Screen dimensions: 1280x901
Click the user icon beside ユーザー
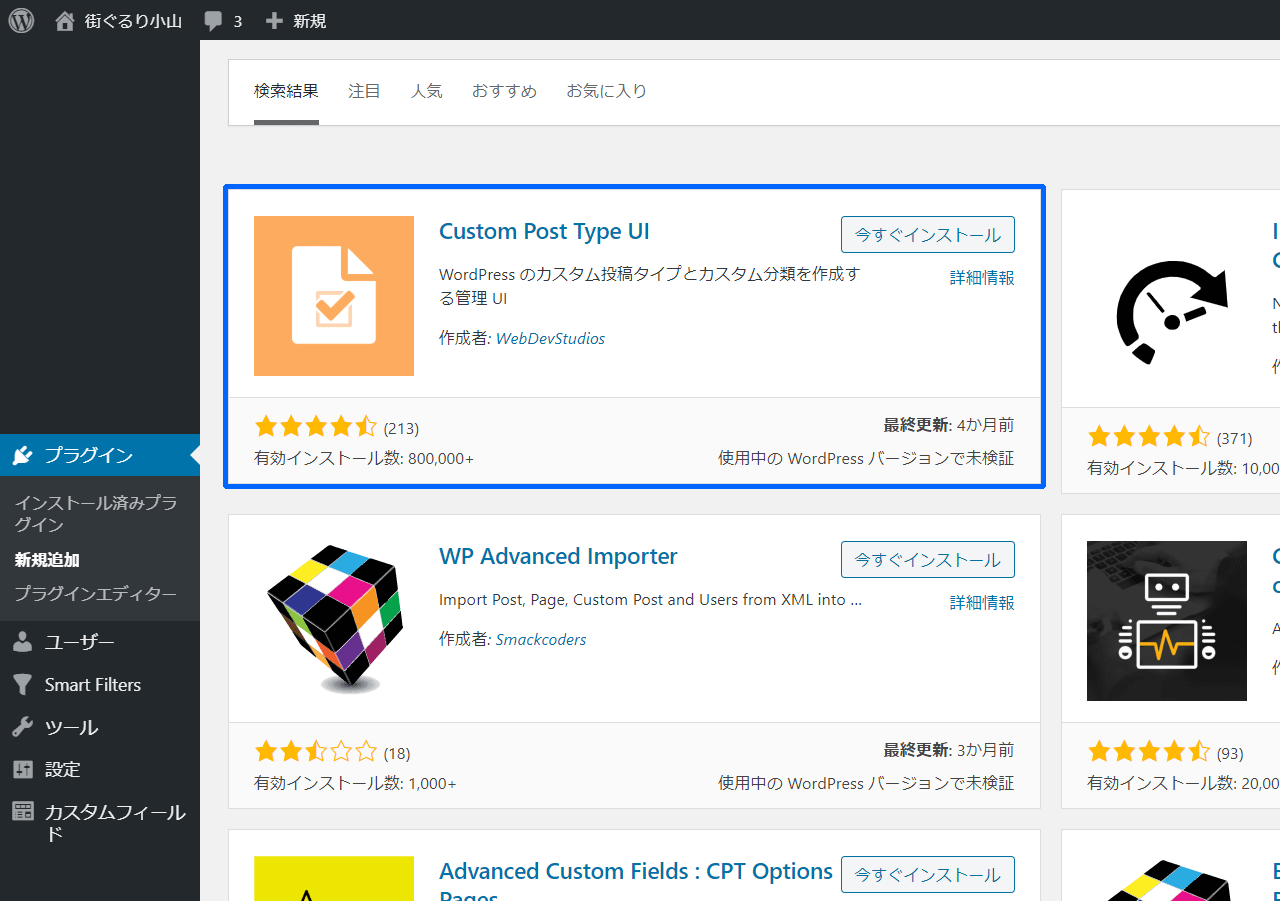pyautogui.click(x=22, y=643)
